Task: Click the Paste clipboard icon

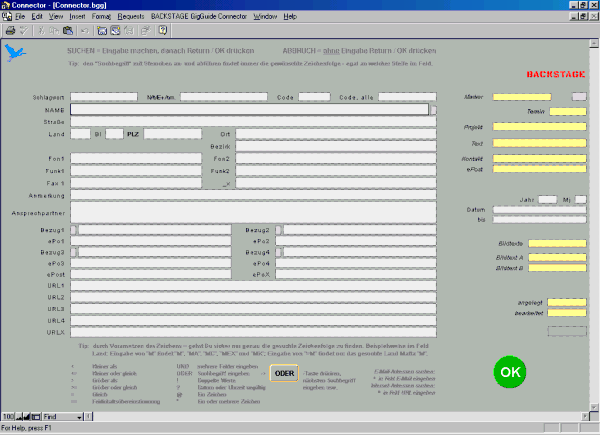Action: point(69,31)
